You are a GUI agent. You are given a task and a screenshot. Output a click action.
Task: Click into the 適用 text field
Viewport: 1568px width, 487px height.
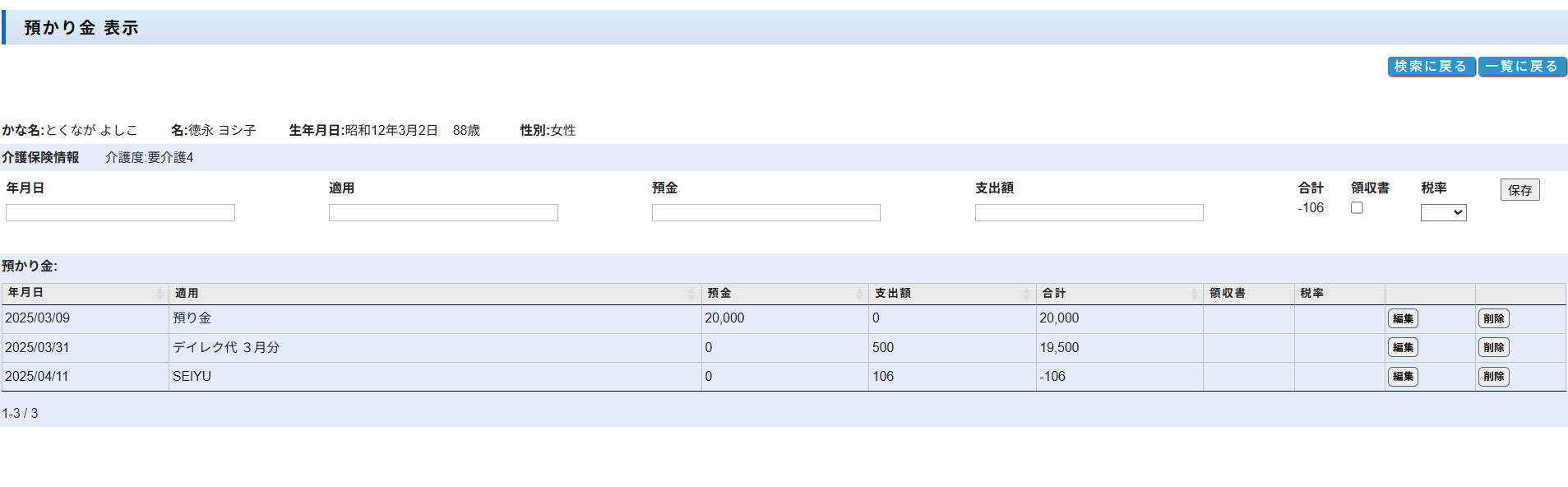click(x=443, y=213)
